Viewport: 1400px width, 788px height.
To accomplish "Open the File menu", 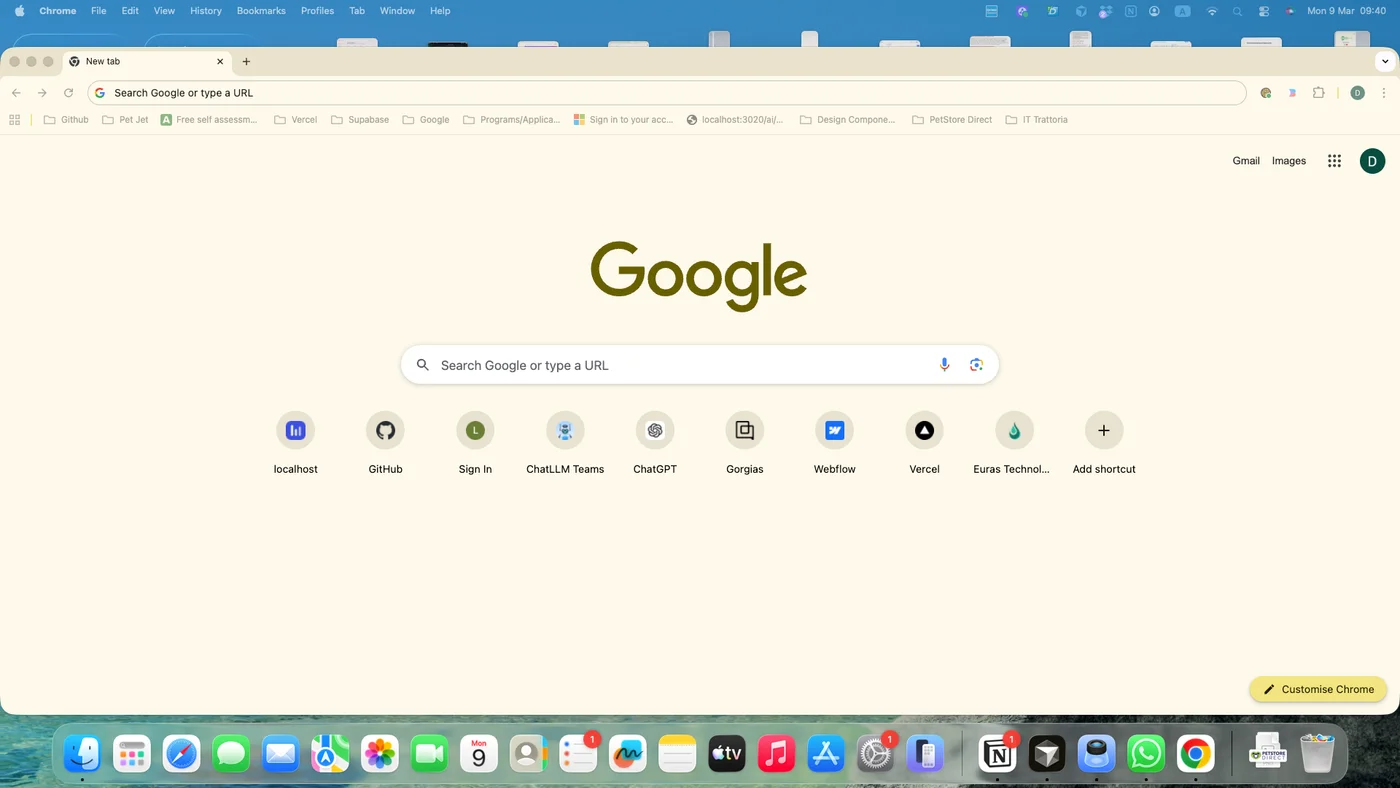I will (x=98, y=11).
